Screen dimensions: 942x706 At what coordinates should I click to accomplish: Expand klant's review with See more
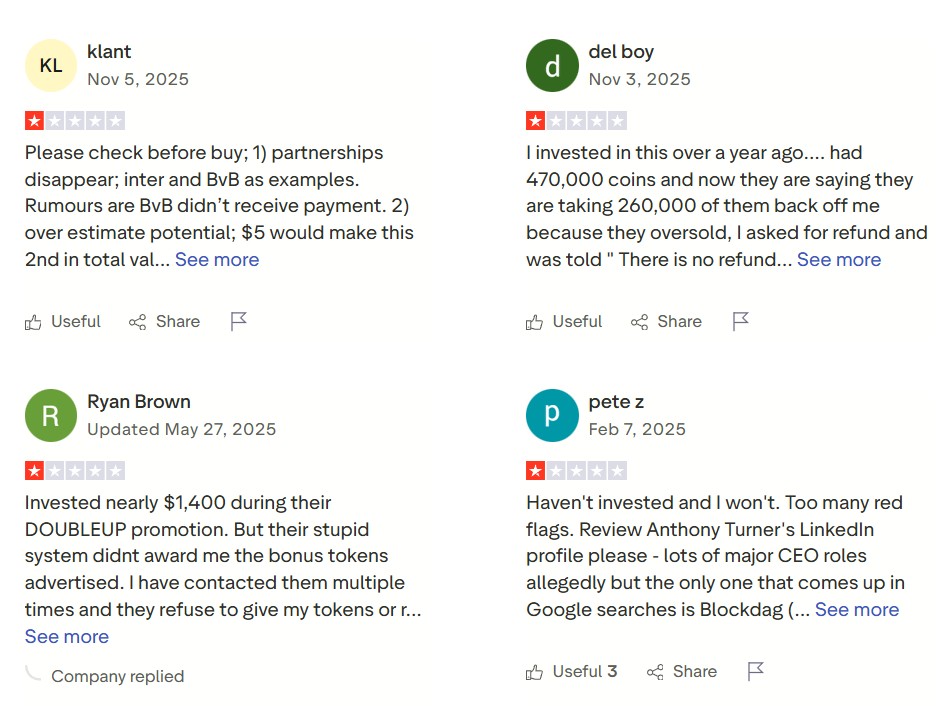[217, 259]
